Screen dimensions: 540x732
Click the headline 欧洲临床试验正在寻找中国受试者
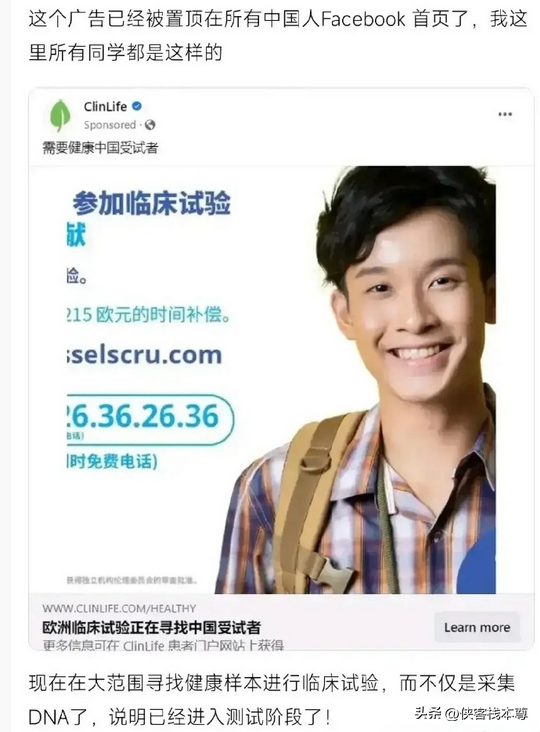click(152, 627)
